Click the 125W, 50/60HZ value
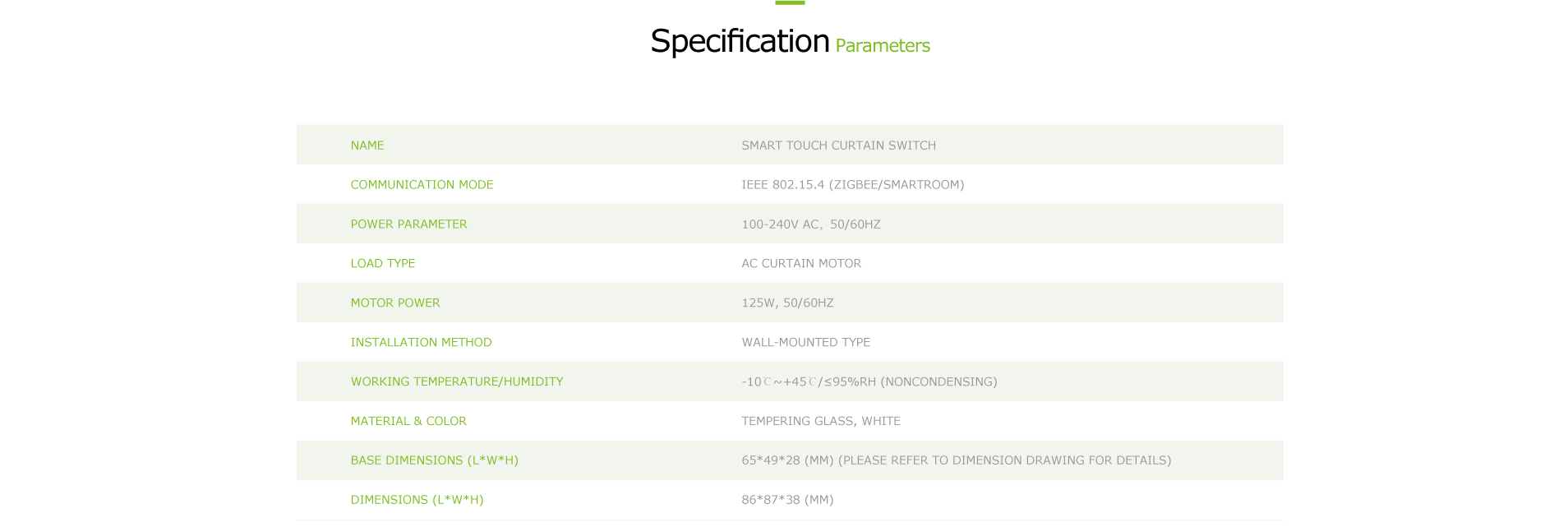Screen dimensions: 1568x527 [788, 303]
